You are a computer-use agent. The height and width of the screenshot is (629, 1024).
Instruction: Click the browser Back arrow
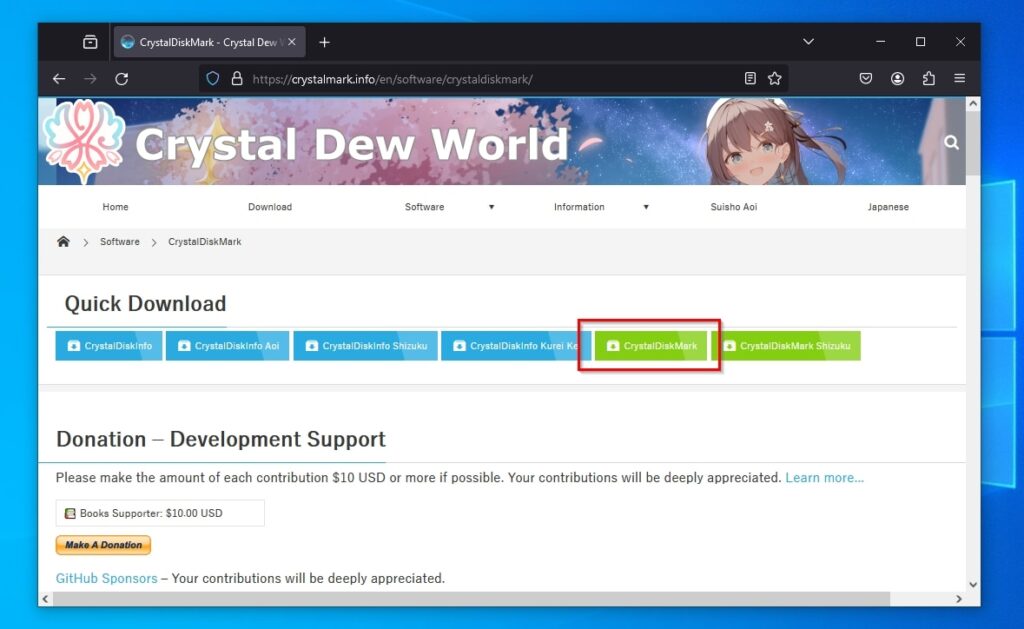click(x=59, y=79)
